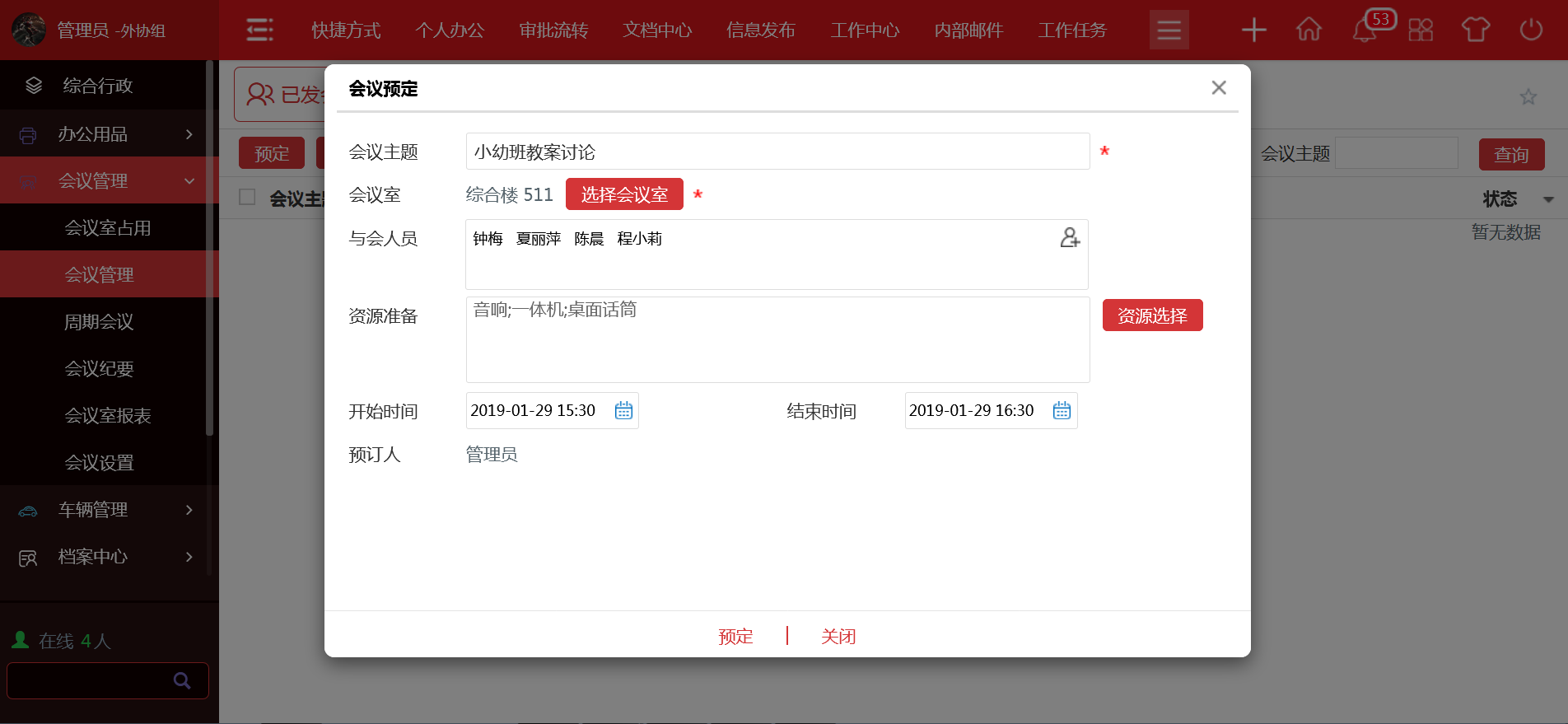Click the 预定 link at dialog bottom
This screenshot has height=724, width=1568.
(x=735, y=636)
